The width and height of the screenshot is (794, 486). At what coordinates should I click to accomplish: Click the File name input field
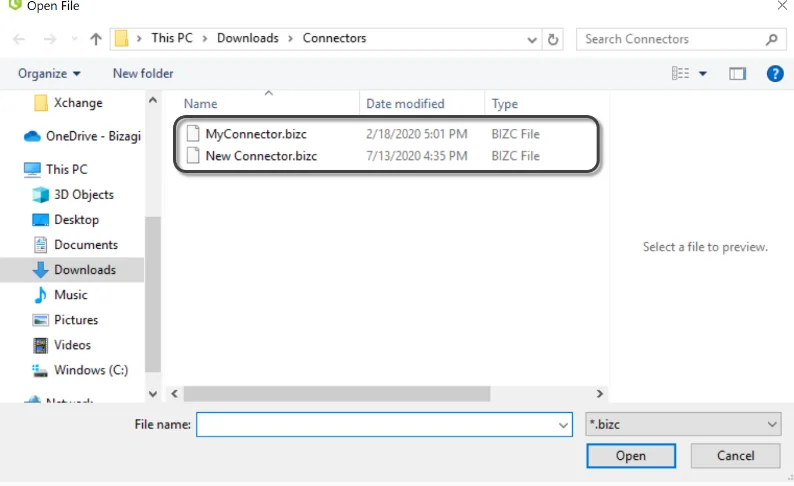pyautogui.click(x=384, y=425)
